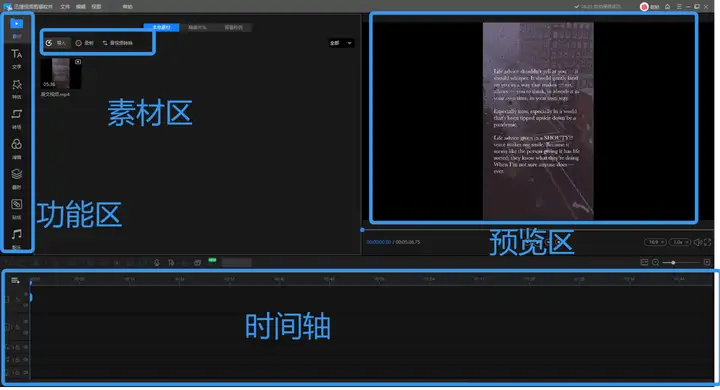The image size is (720, 390).
Task: Mute the preview speaker icon
Action: (x=698, y=242)
